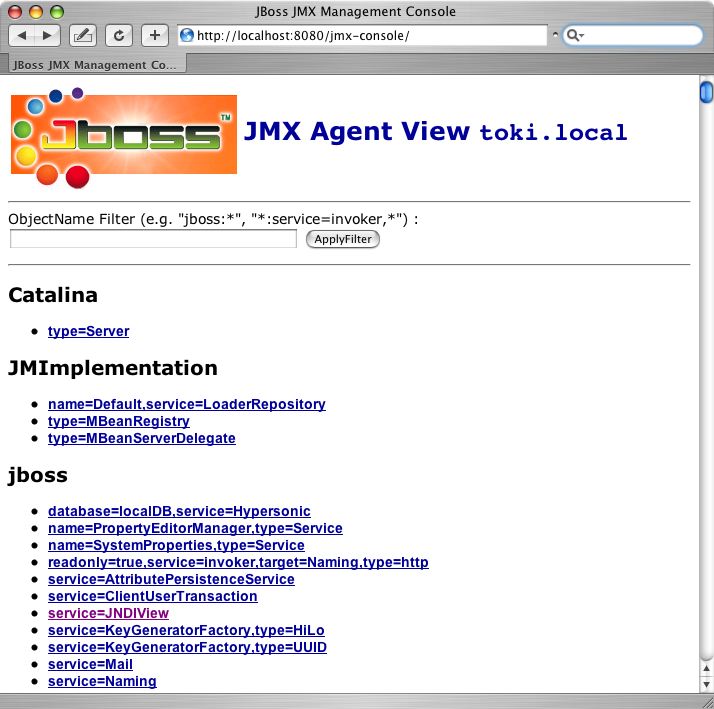Open name=PropertyEditorManager,type=Service link

(195, 528)
